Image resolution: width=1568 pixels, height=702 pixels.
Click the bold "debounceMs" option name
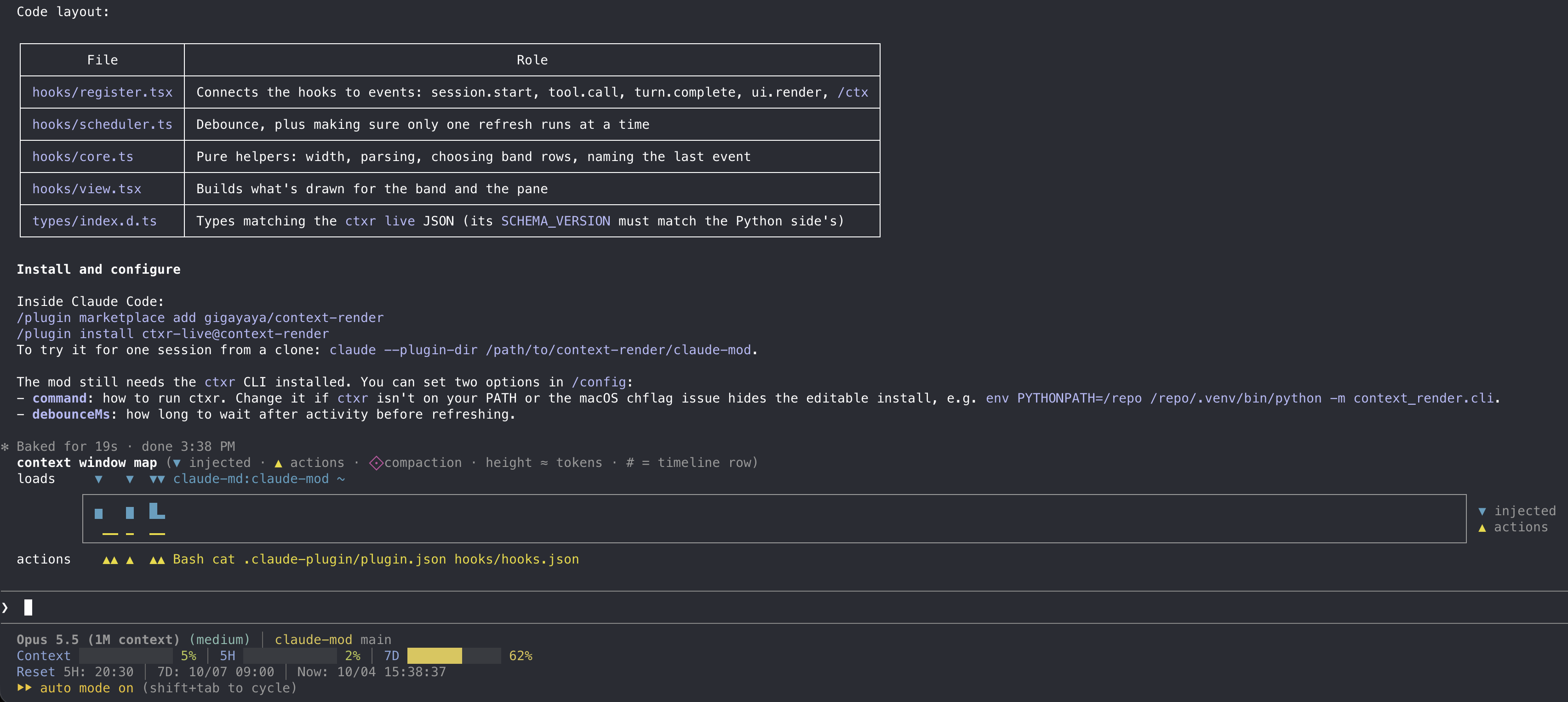coord(71,414)
